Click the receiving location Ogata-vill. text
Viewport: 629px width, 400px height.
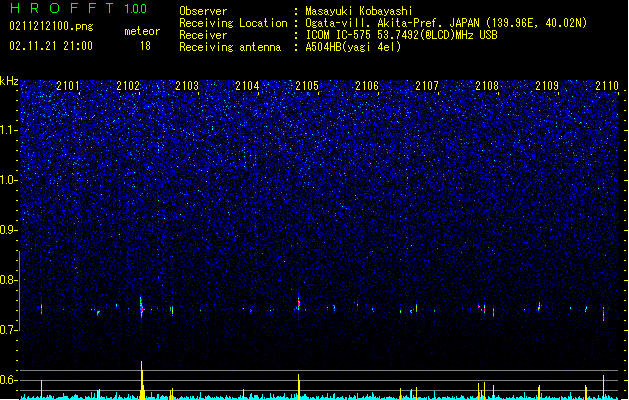(x=446, y=23)
